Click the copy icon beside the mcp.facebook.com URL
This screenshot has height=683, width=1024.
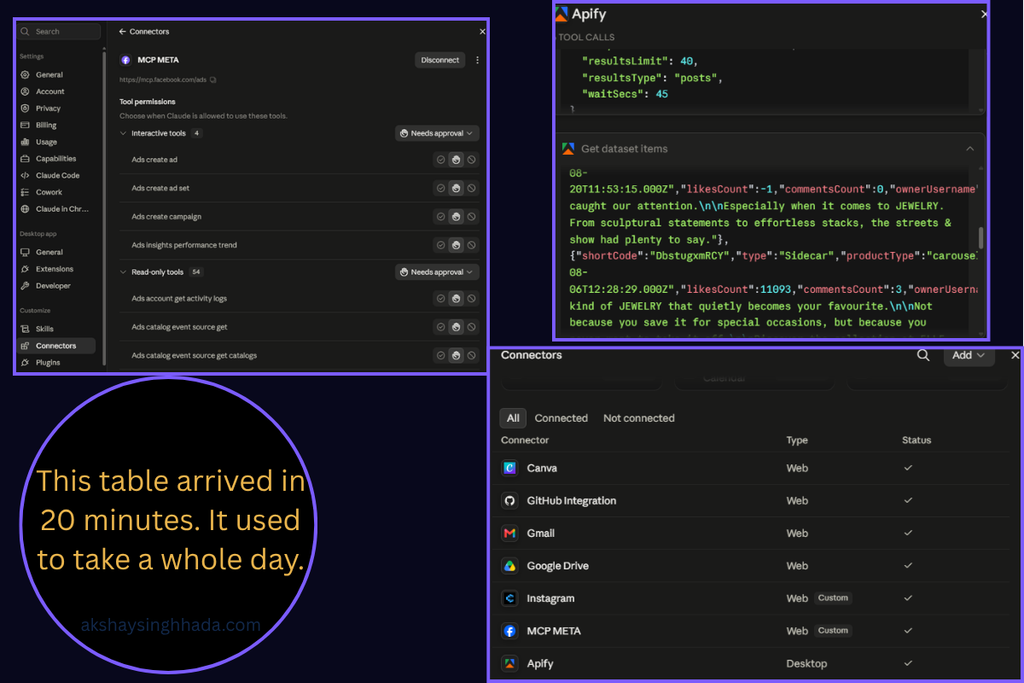click(x=213, y=80)
